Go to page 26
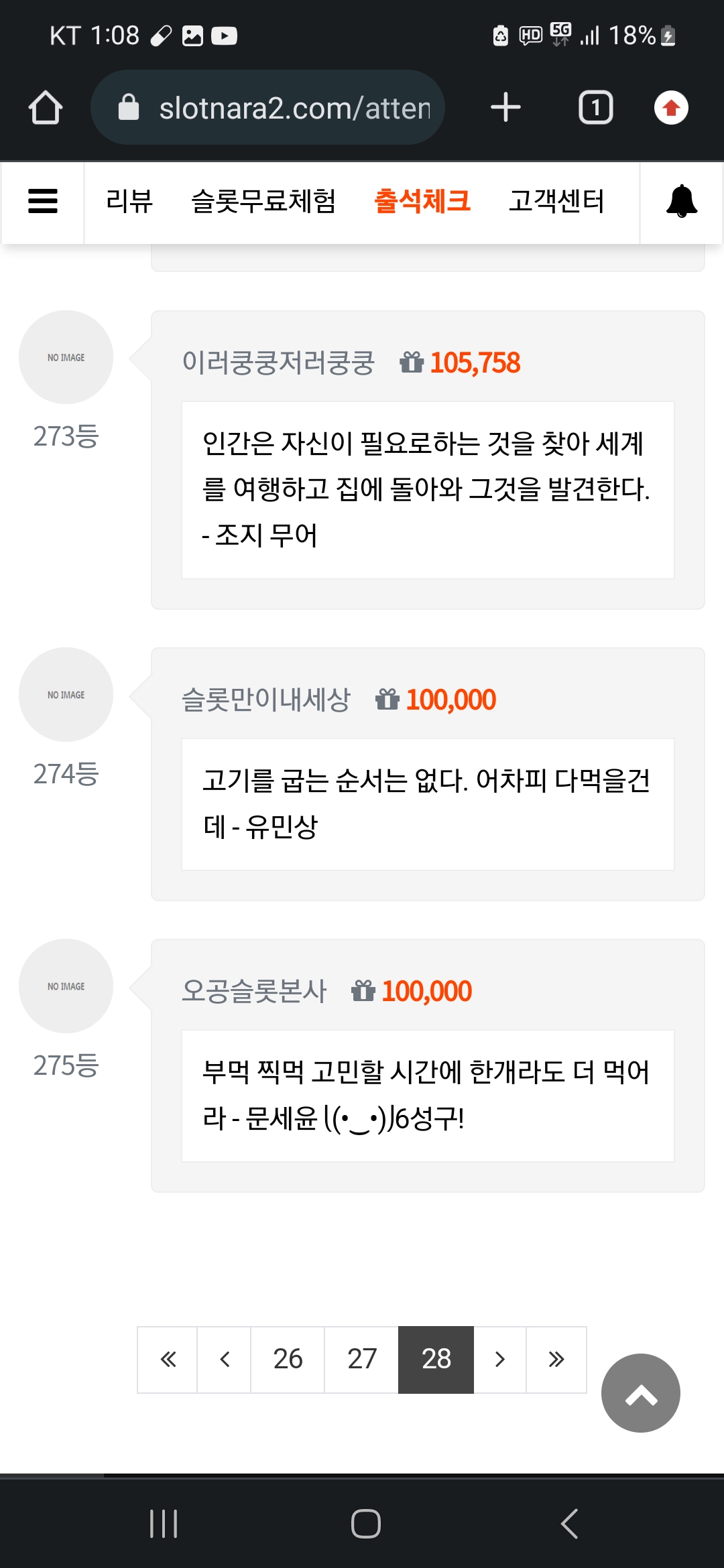The image size is (724, 1568). pos(288,1360)
